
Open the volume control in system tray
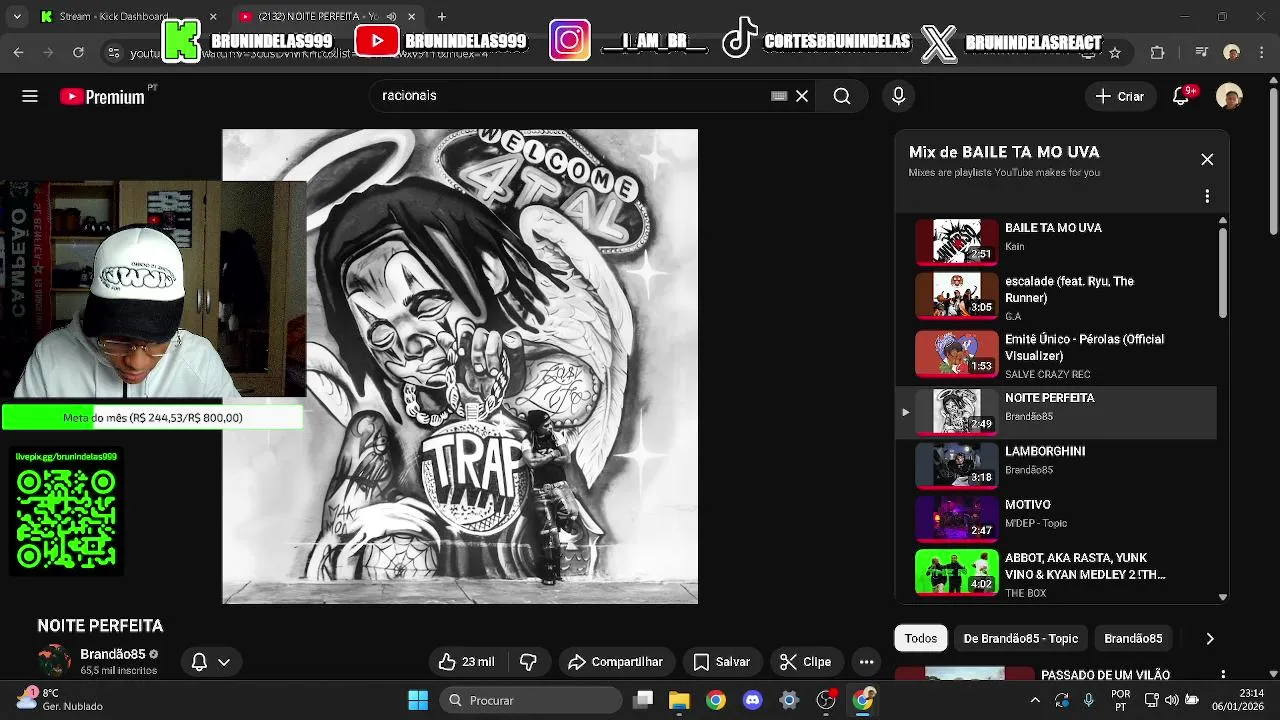[1171, 700]
